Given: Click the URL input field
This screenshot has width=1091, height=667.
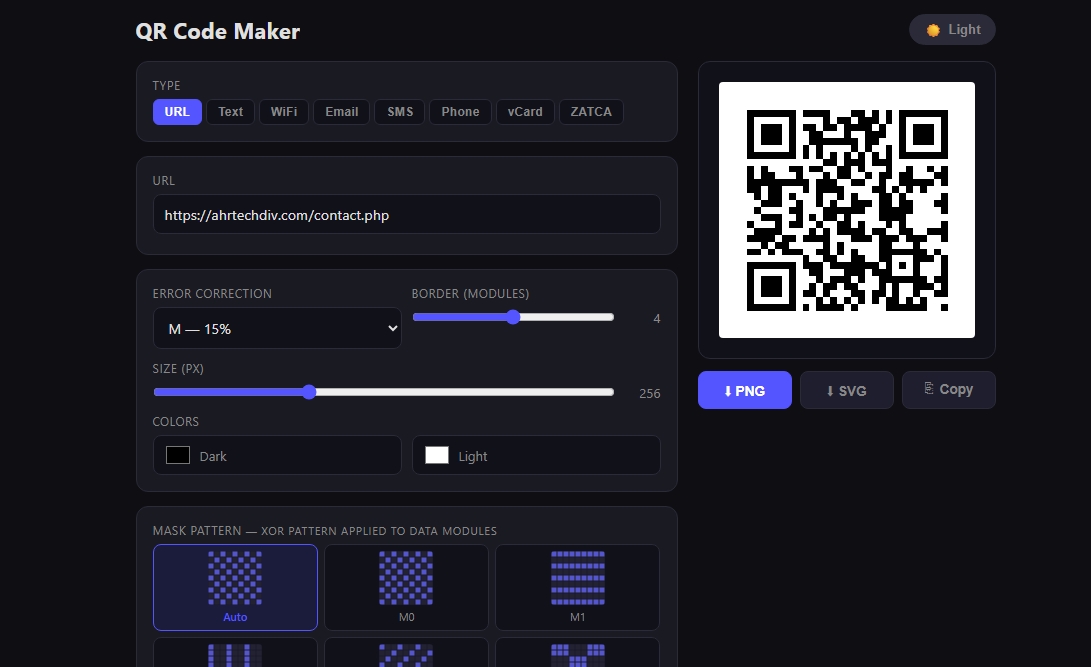Looking at the screenshot, I should 406,215.
